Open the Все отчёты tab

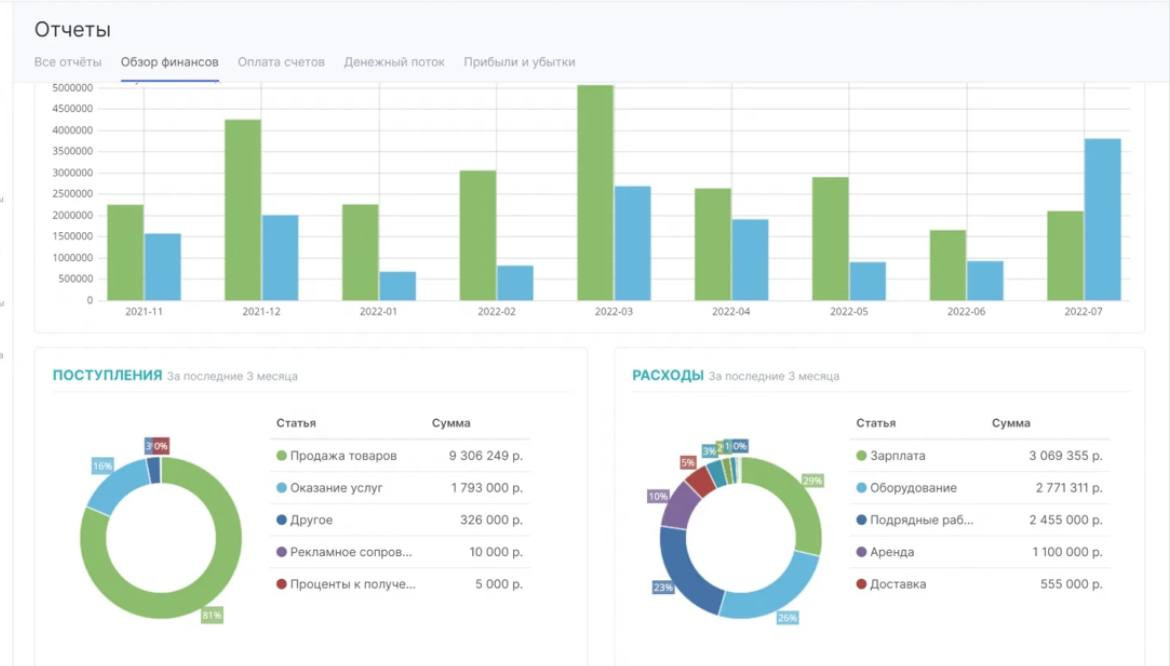67,62
